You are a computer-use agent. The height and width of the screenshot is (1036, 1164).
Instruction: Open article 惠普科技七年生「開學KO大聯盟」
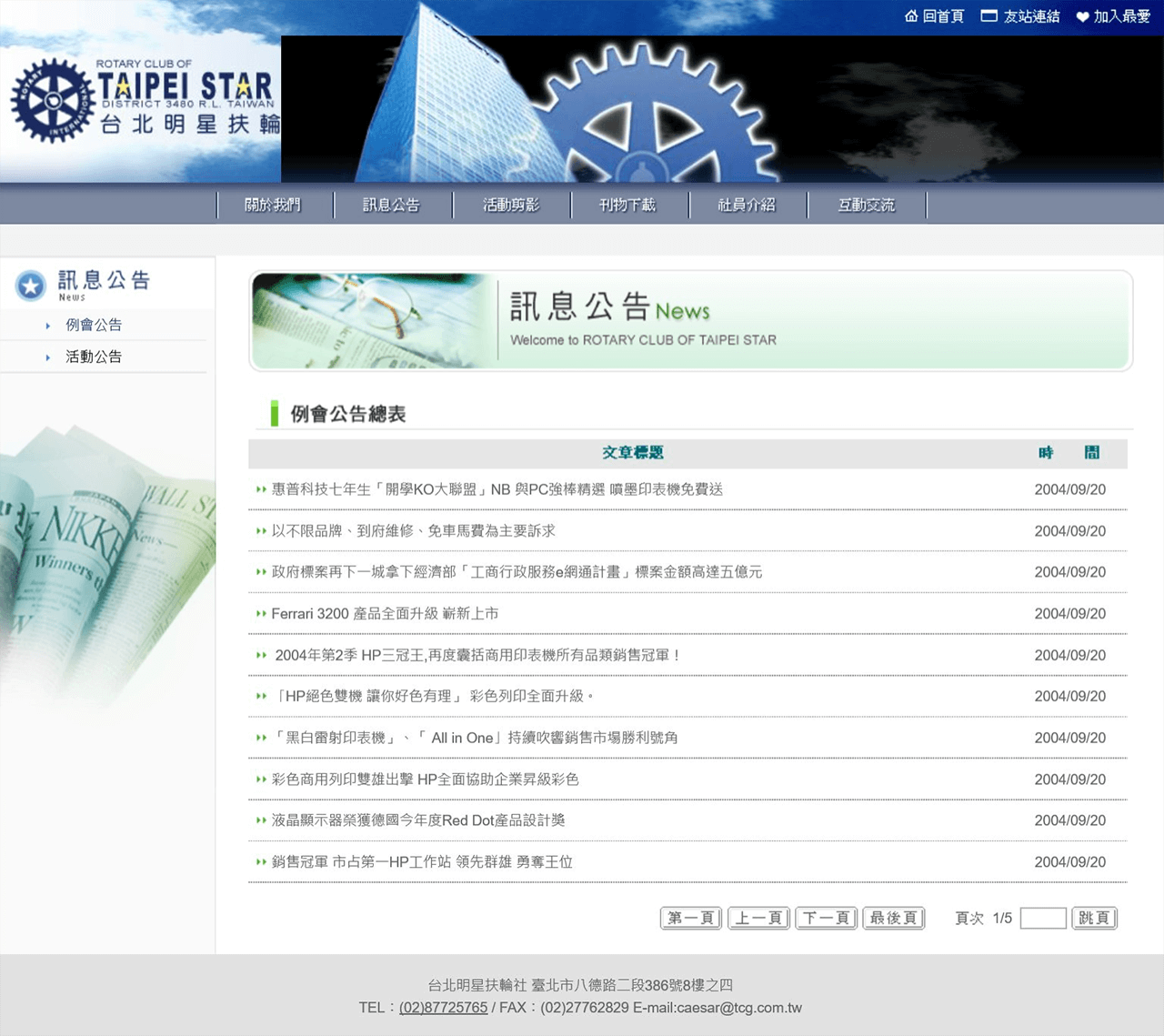[x=497, y=489]
